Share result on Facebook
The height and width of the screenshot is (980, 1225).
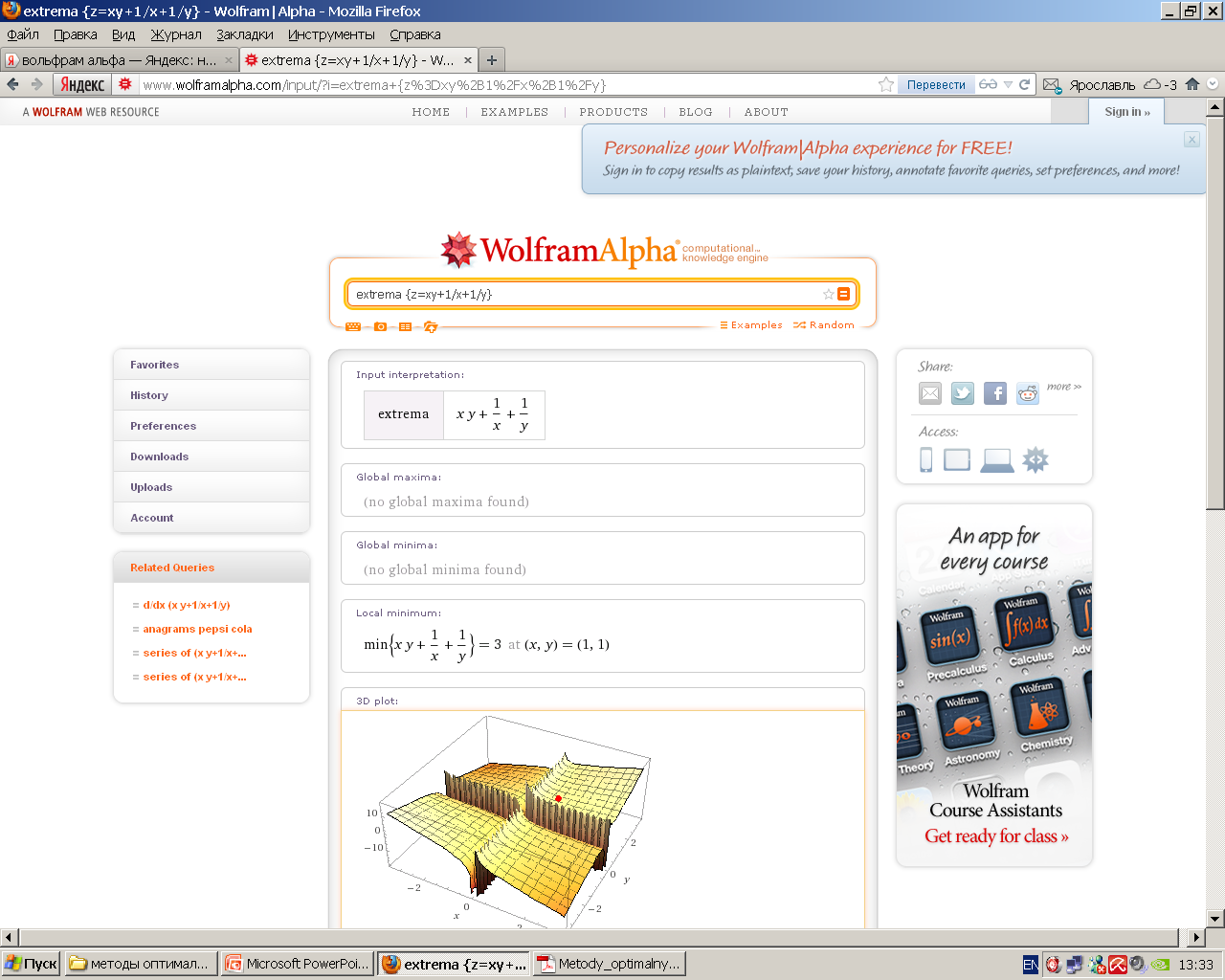[995, 393]
